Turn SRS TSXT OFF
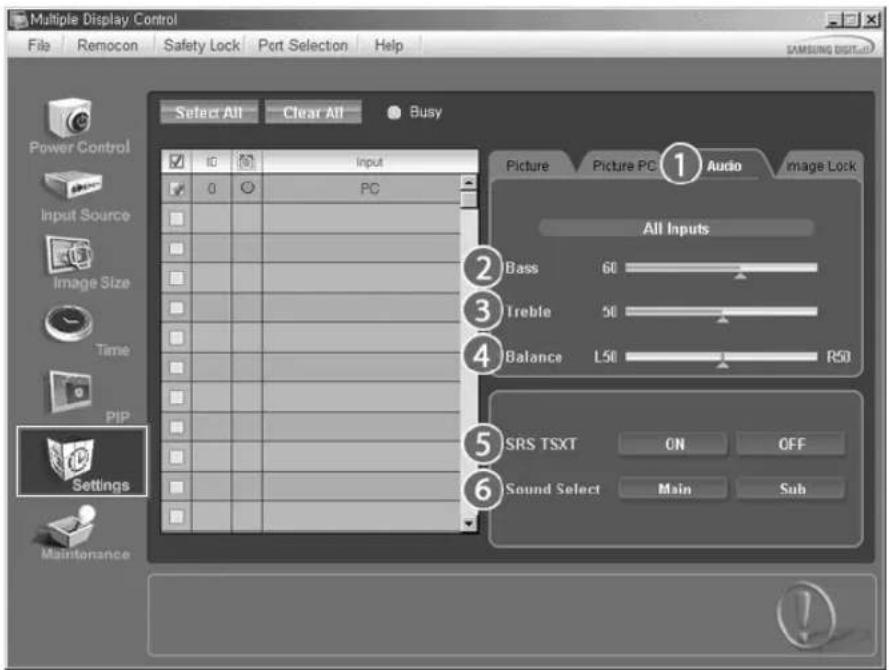The height and width of the screenshot is (670, 889). pyautogui.click(x=791, y=444)
